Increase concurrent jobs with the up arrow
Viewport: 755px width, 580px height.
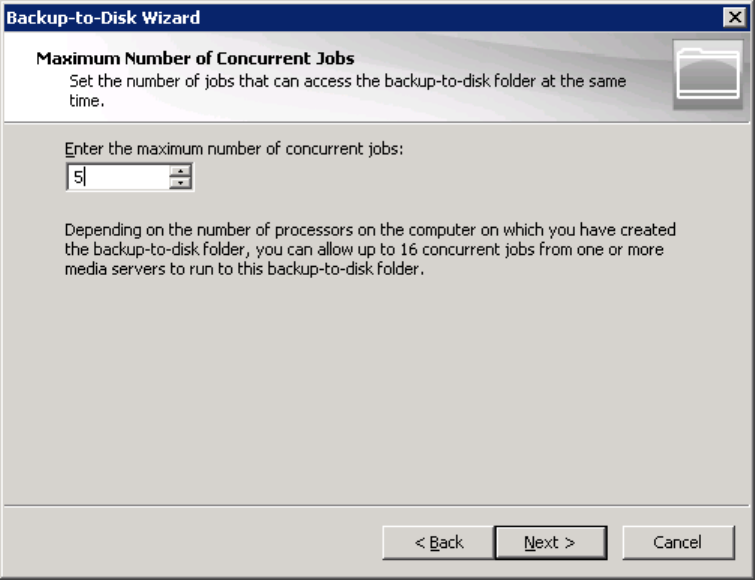coord(180,172)
